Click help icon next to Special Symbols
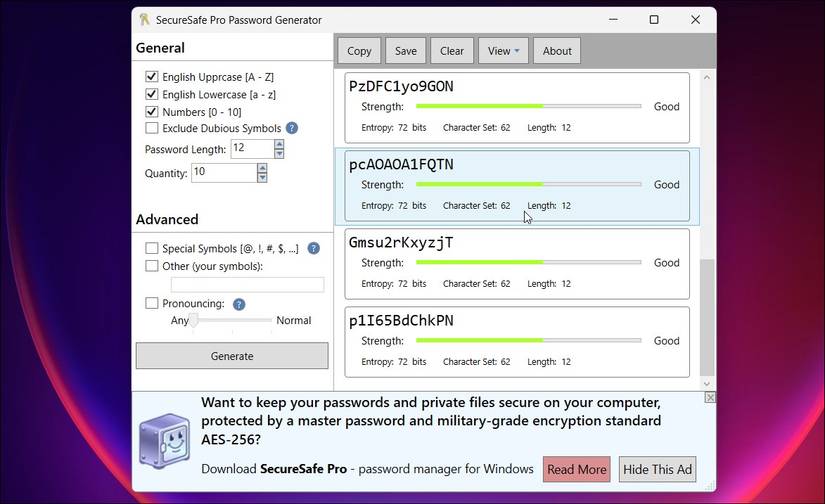Viewport: 825px width, 504px height. tap(314, 248)
